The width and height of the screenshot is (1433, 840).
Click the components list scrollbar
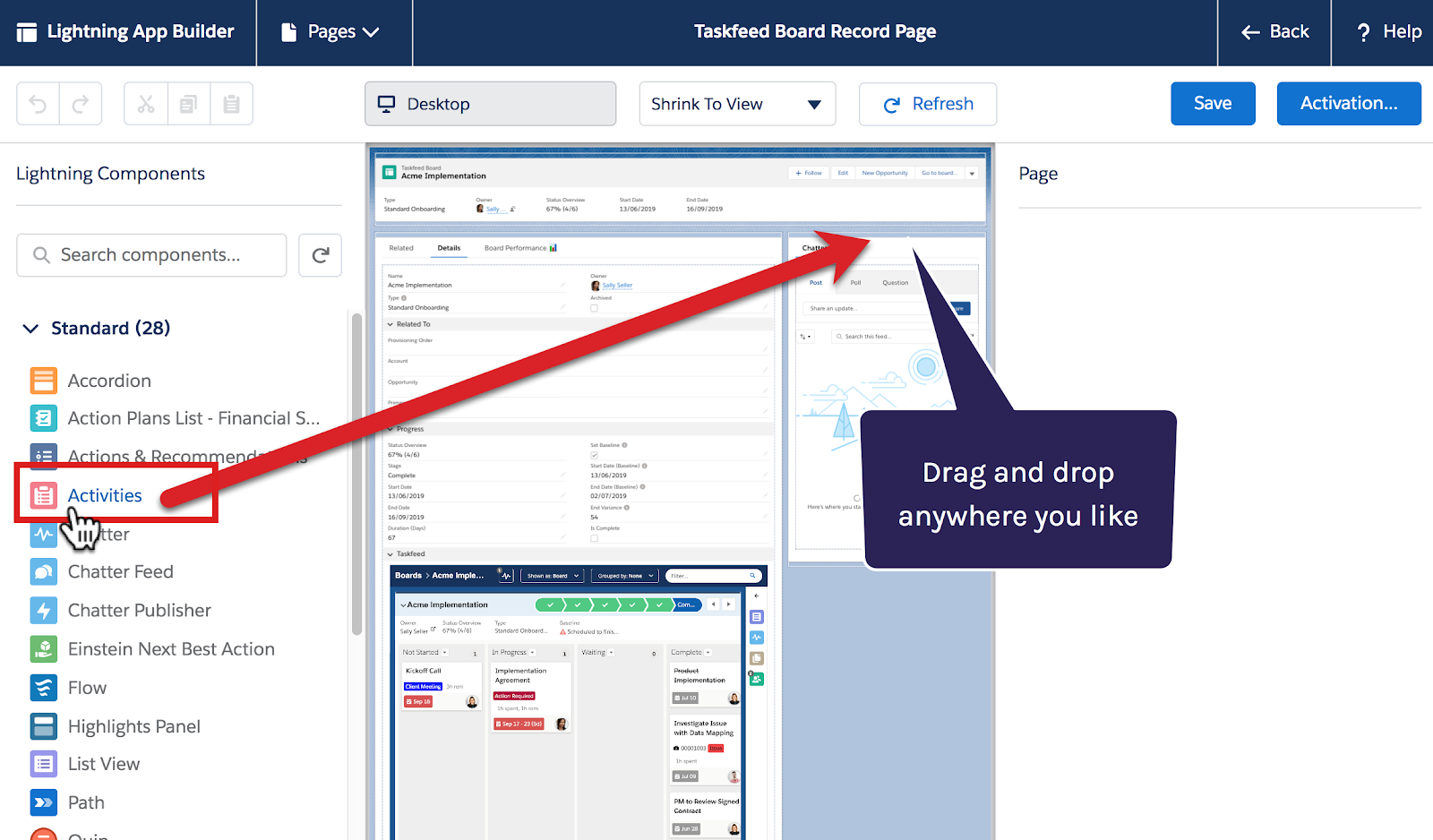pyautogui.click(x=356, y=473)
